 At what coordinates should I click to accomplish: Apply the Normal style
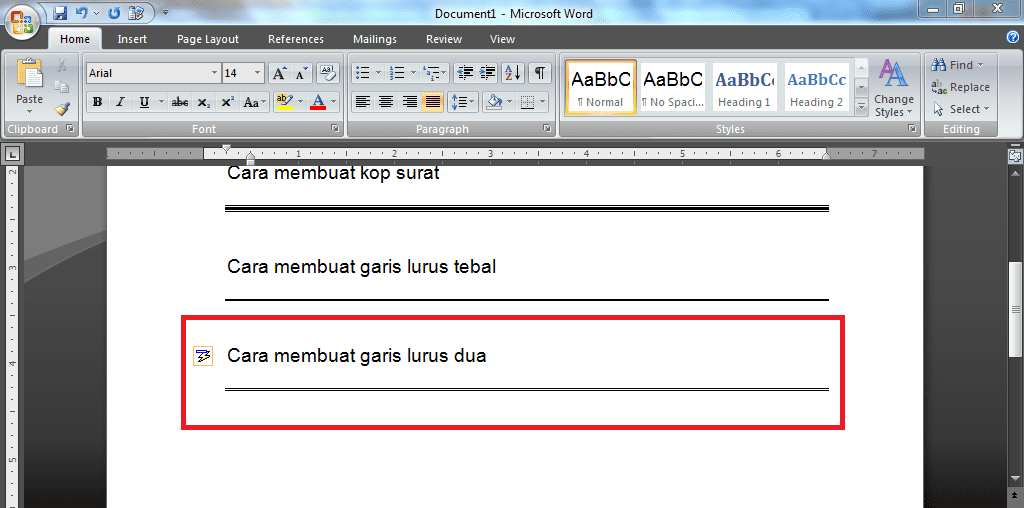[601, 87]
